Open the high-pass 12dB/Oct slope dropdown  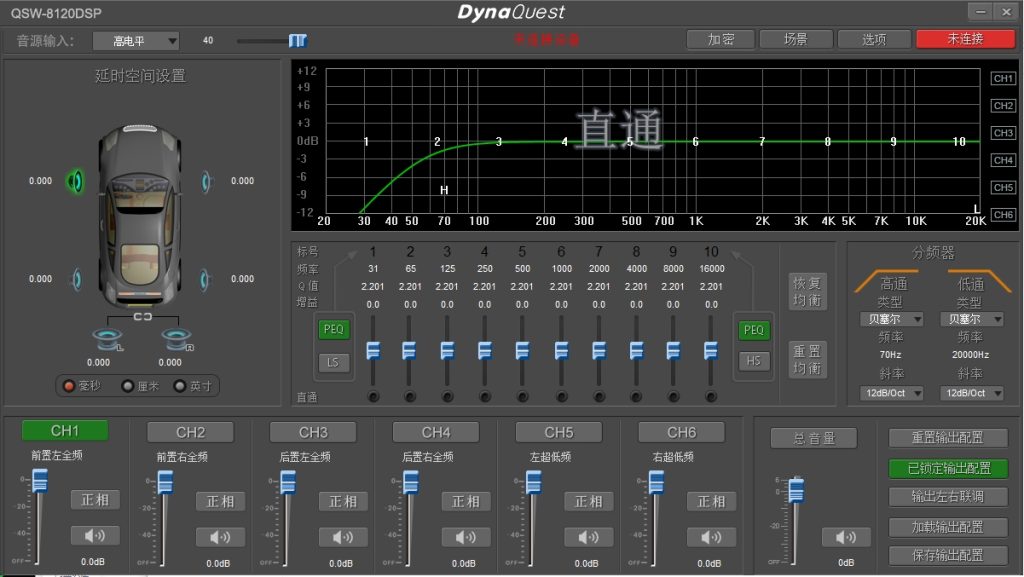point(891,393)
